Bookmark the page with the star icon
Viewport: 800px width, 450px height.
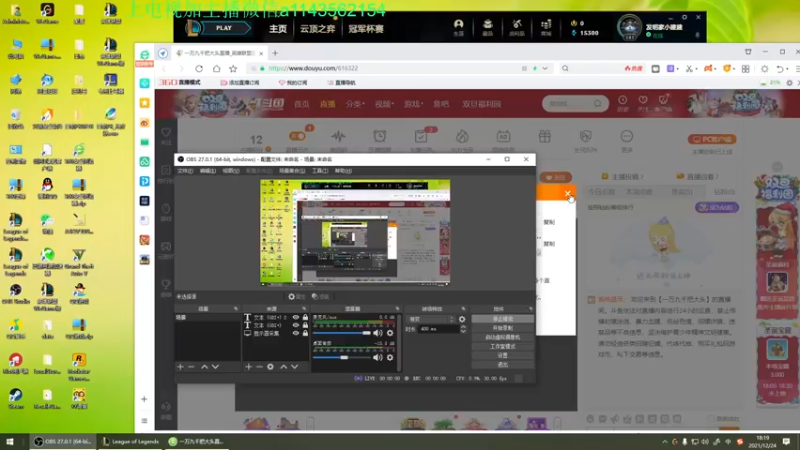point(233,68)
